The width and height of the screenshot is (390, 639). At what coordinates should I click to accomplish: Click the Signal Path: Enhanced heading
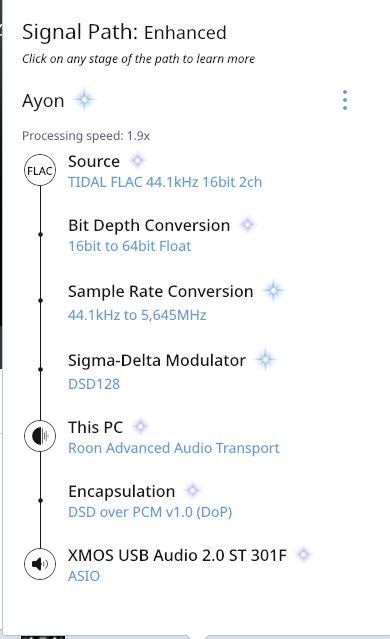[124, 32]
